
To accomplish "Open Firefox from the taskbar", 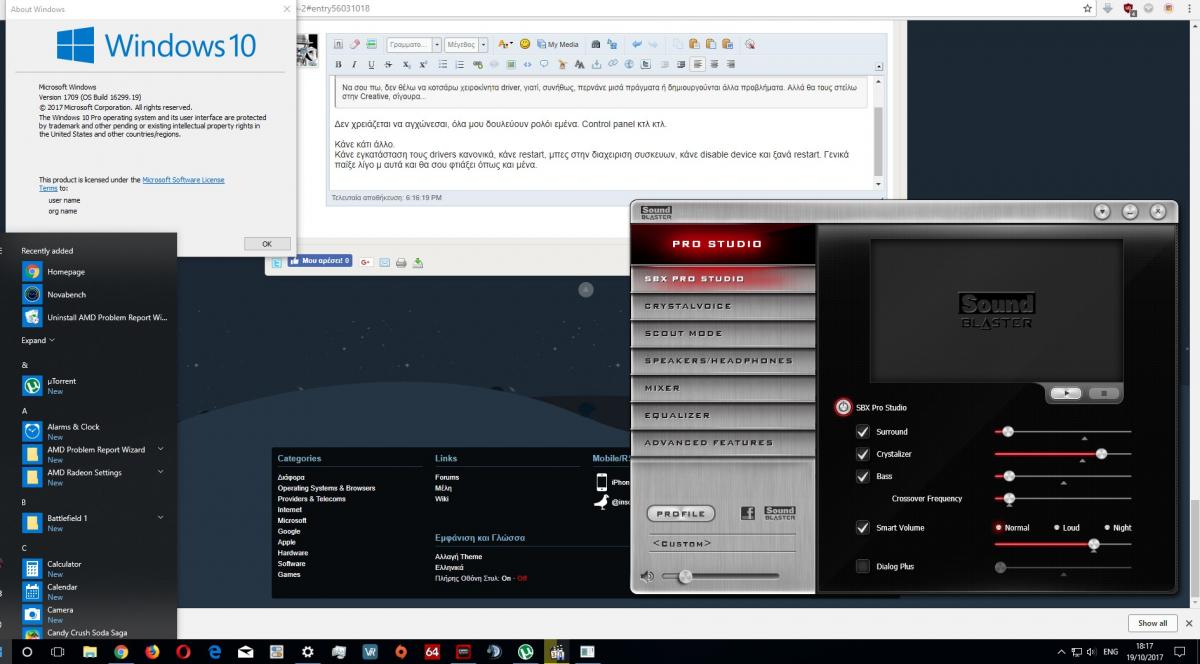I will click(152, 652).
